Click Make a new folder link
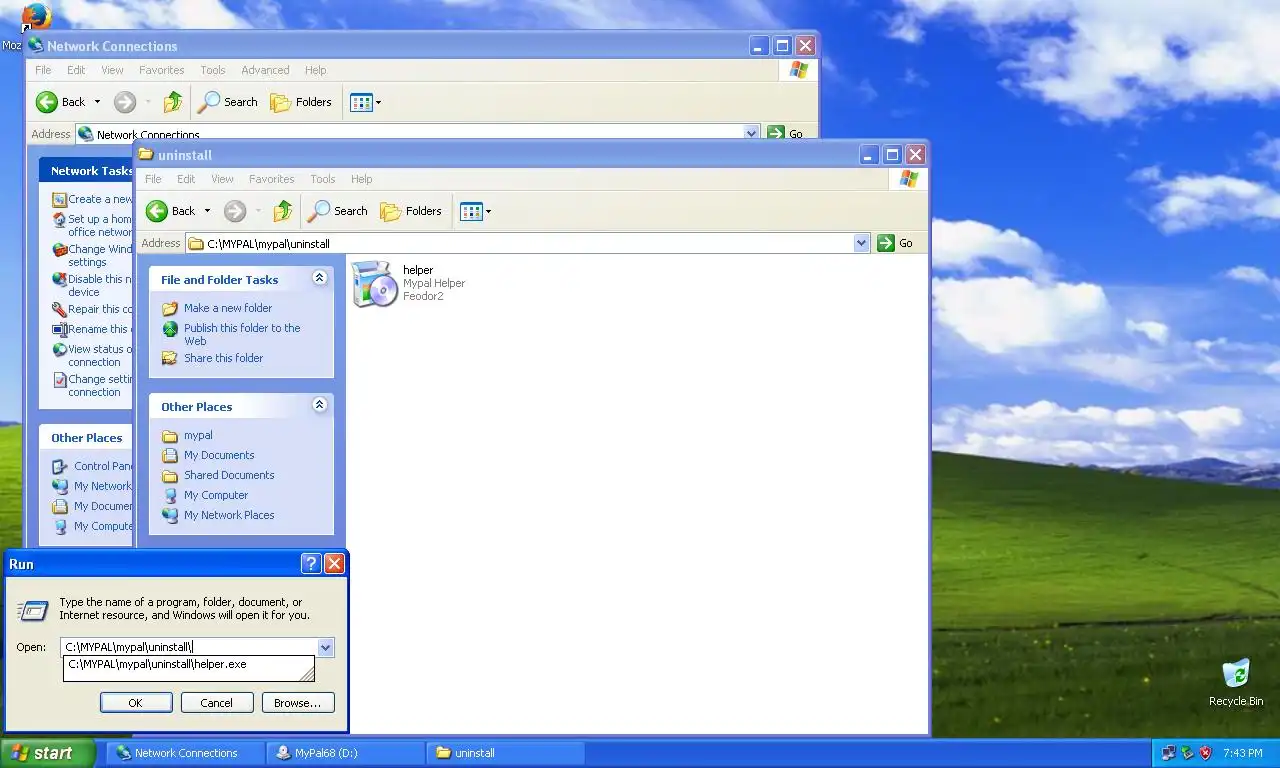Image resolution: width=1280 pixels, height=768 pixels. pos(228,308)
